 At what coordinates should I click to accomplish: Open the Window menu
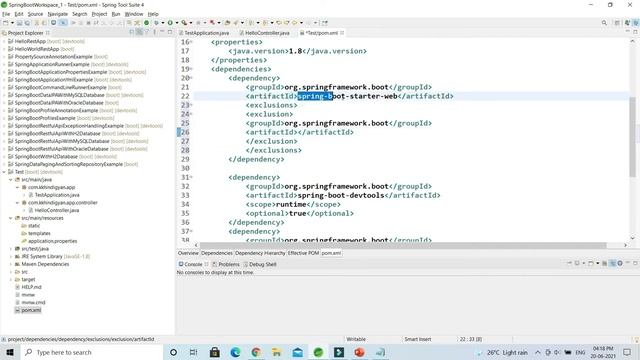(x=134, y=14)
